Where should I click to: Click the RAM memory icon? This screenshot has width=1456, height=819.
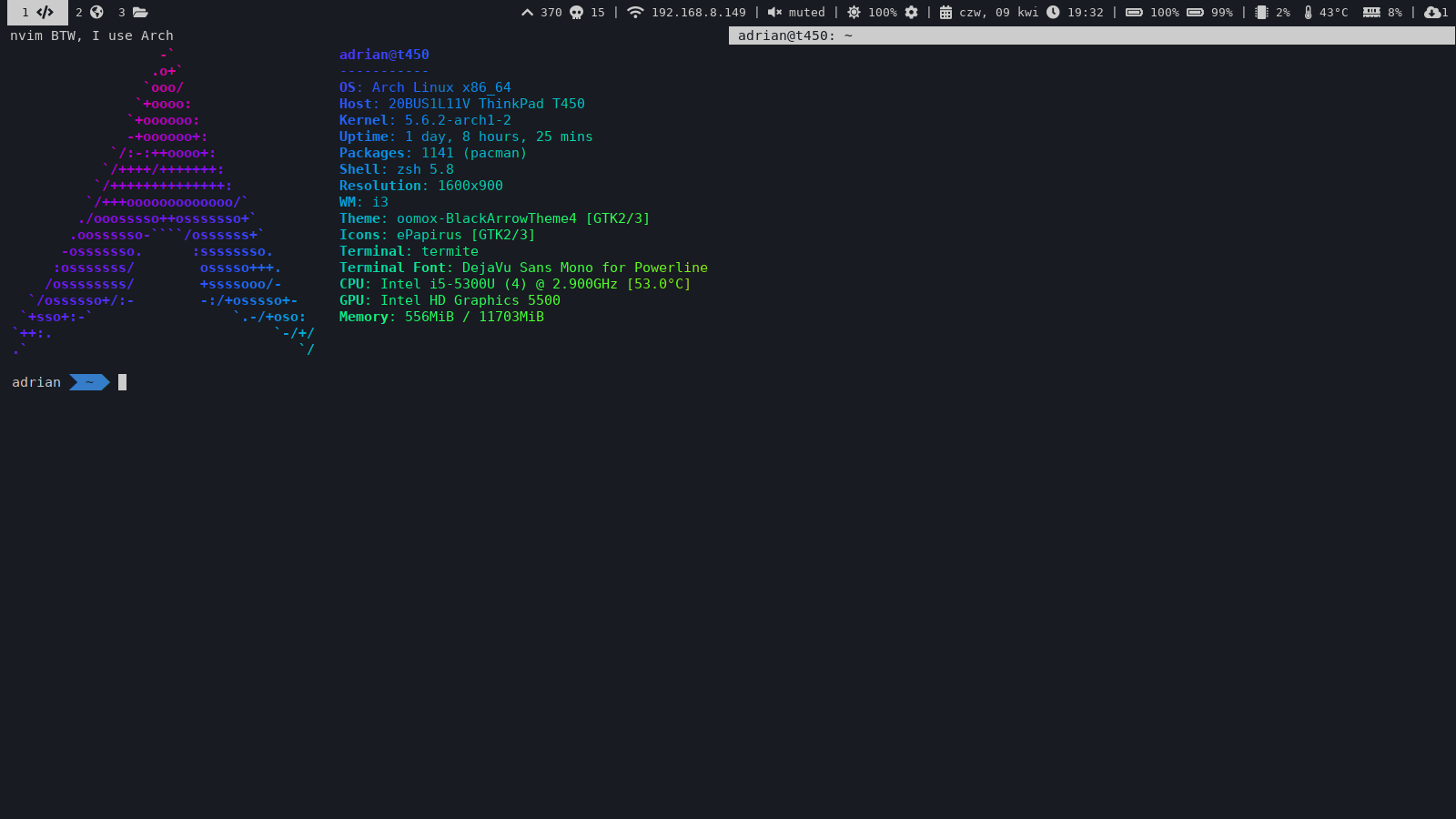click(1371, 13)
